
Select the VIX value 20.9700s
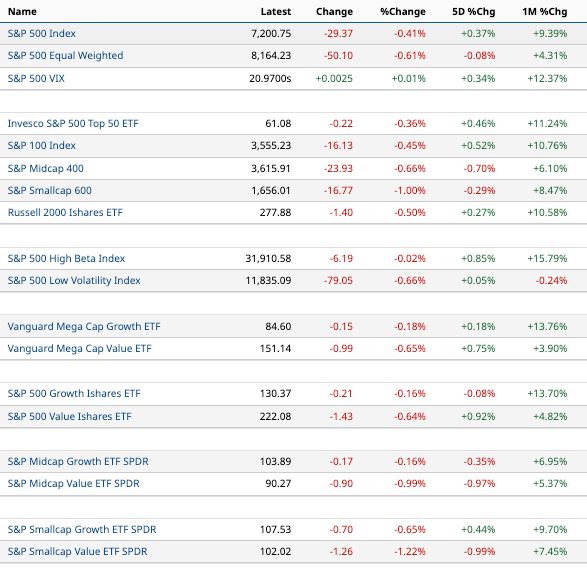click(270, 78)
